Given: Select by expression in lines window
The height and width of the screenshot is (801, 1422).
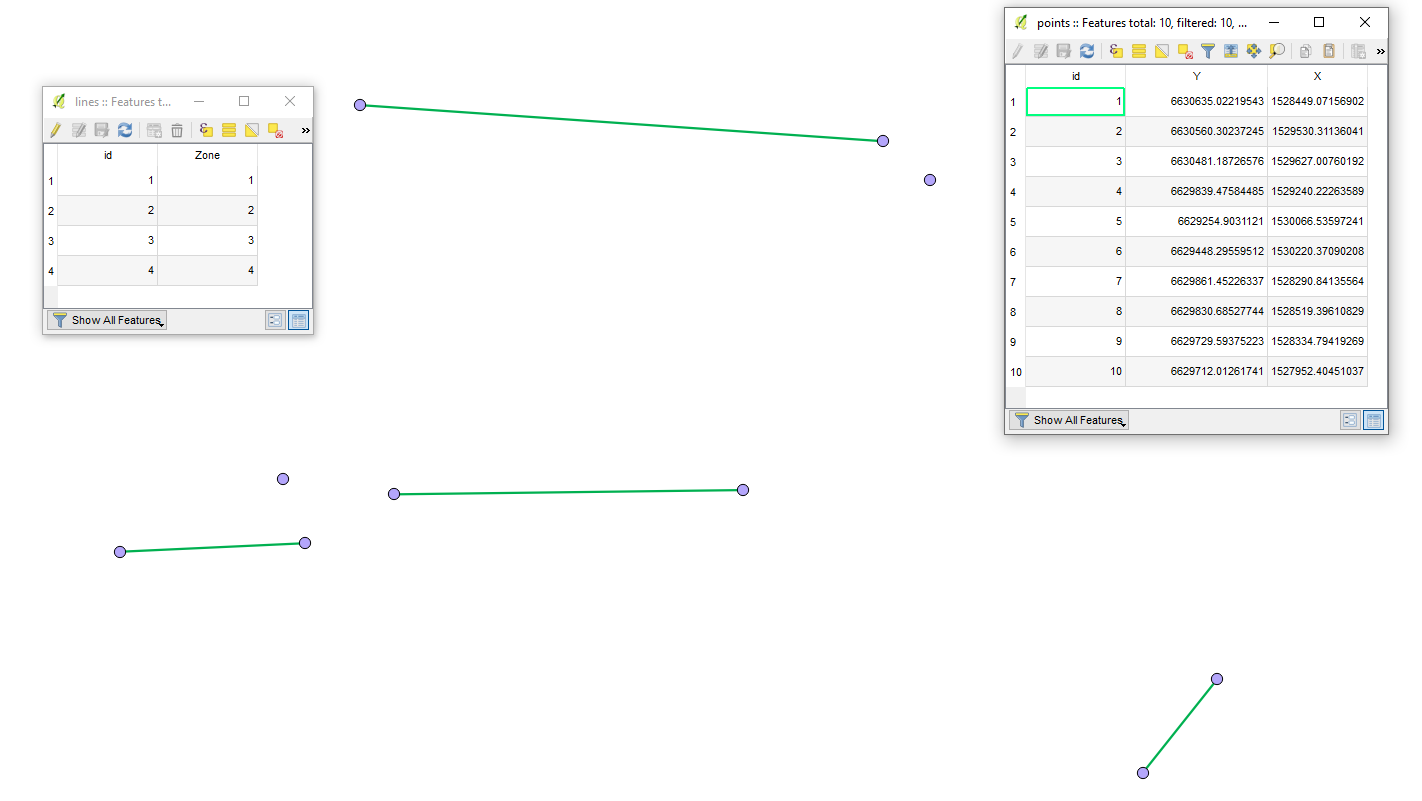Looking at the screenshot, I should tap(206, 130).
